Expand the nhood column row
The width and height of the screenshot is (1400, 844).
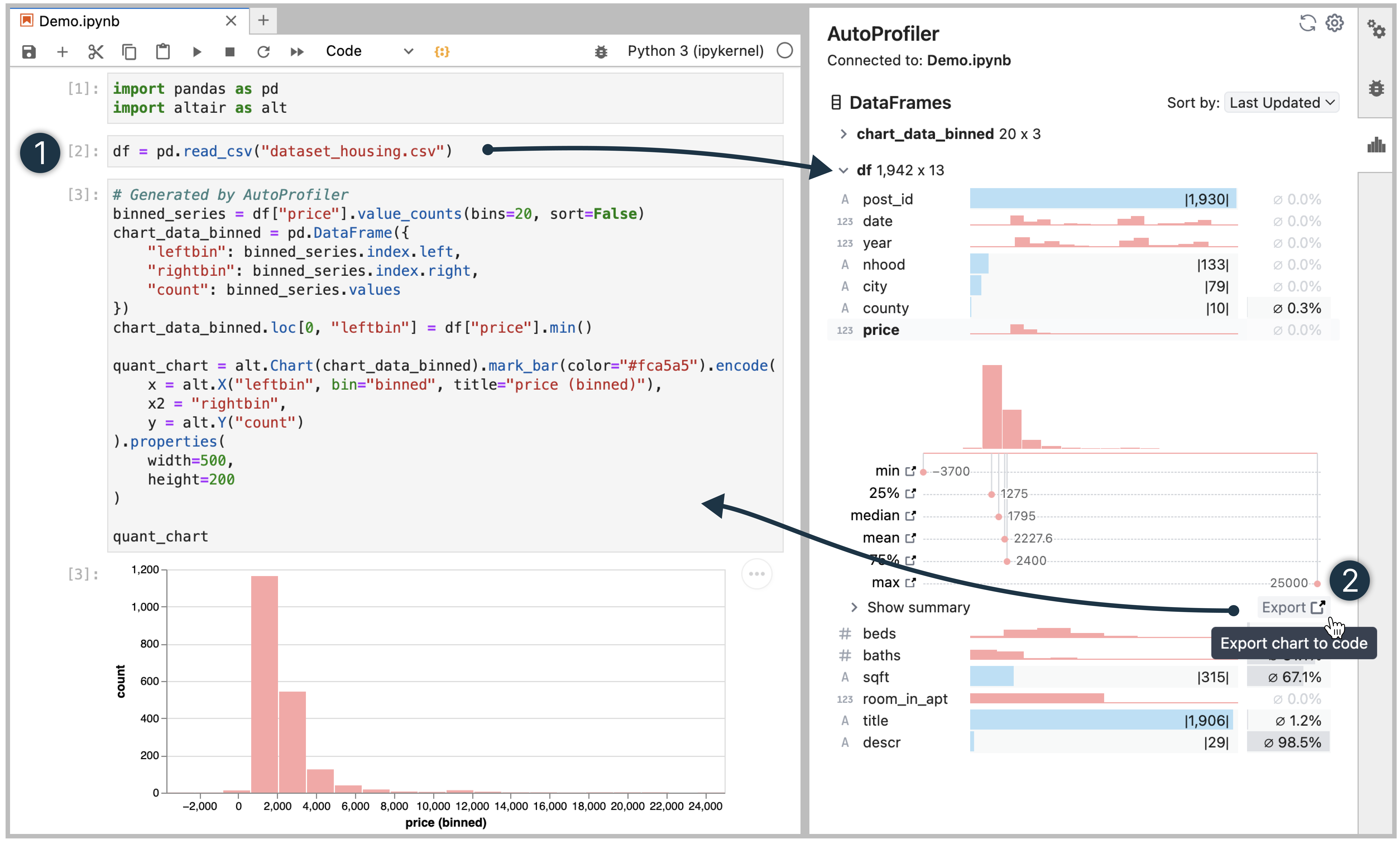coord(1083,265)
